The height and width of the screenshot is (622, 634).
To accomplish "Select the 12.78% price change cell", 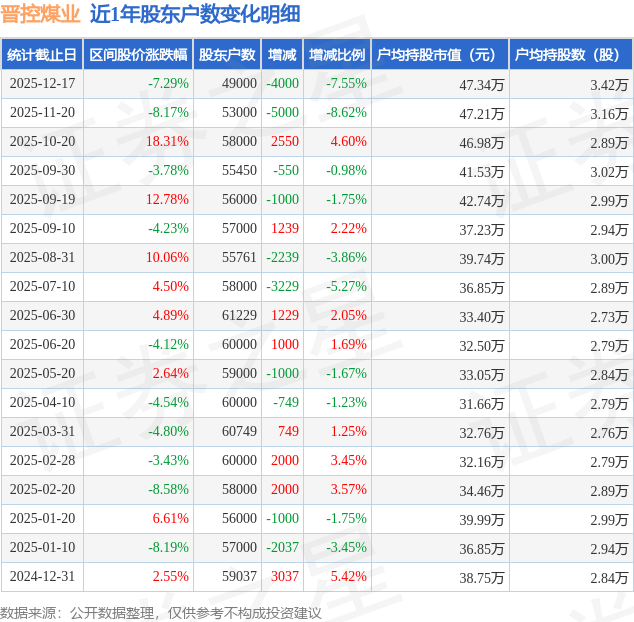I will (167, 200).
